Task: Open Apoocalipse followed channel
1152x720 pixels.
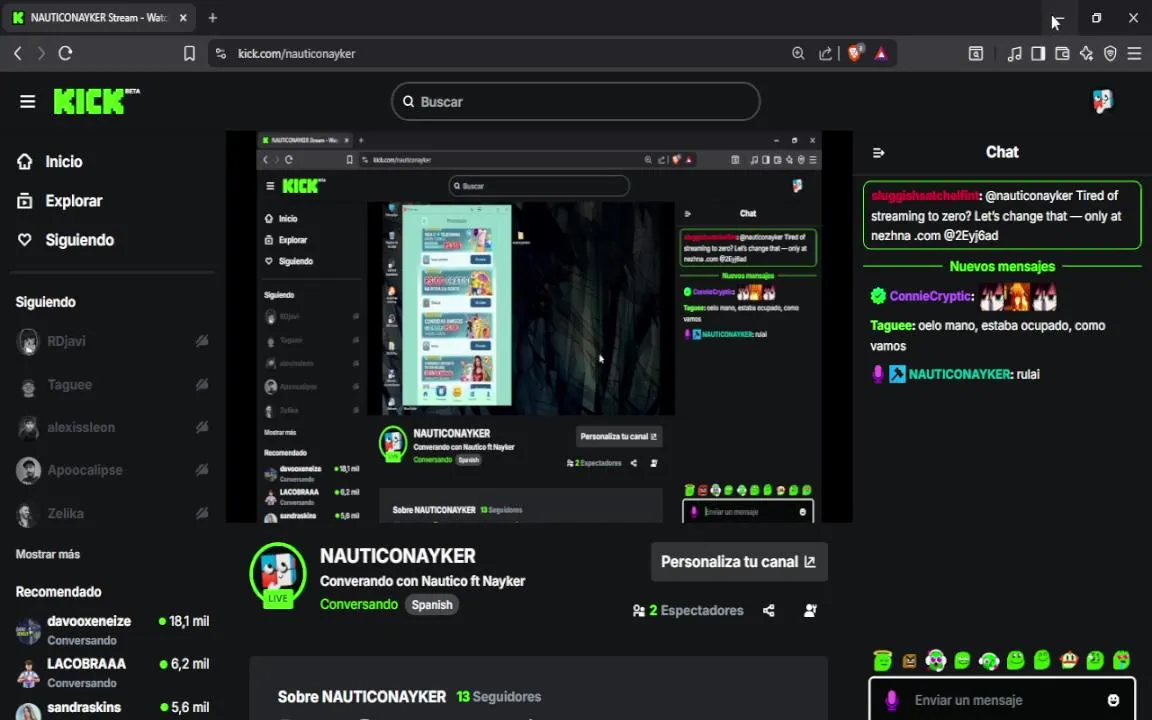Action: 112,470
